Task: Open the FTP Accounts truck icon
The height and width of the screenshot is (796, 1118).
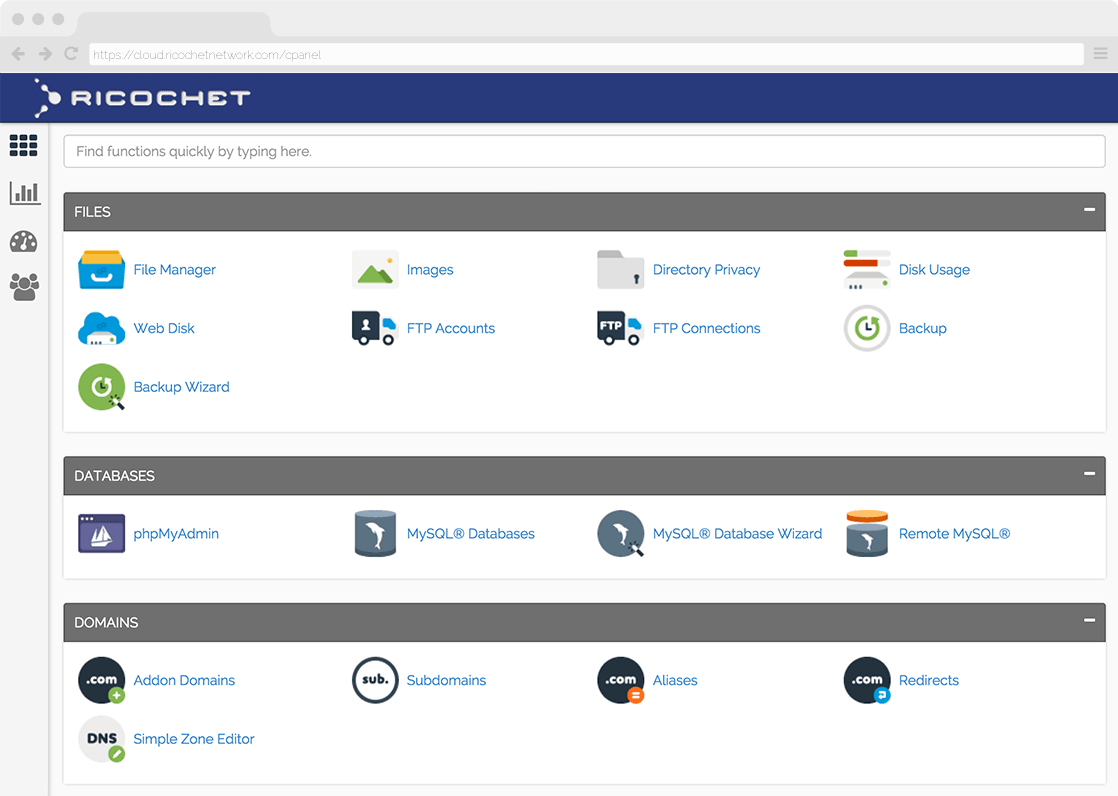Action: click(374, 328)
